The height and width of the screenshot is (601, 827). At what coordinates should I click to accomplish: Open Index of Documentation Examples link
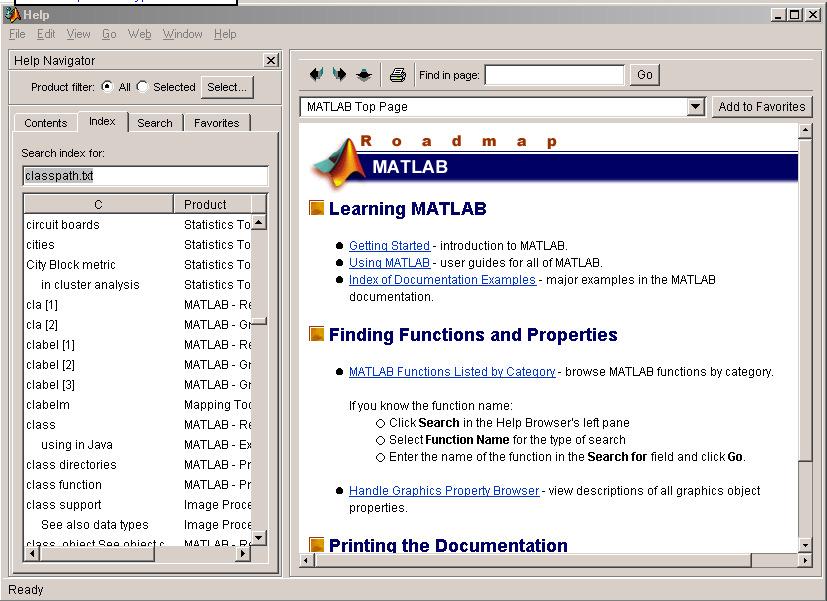[x=442, y=279]
